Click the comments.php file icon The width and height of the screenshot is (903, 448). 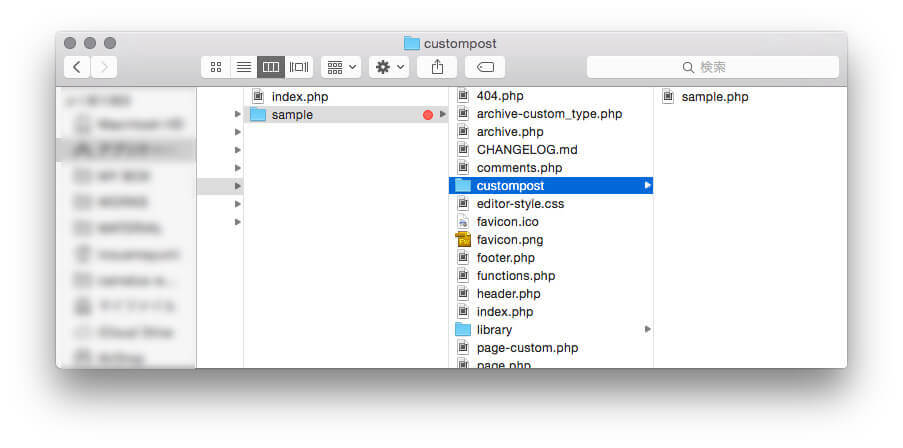pos(463,168)
